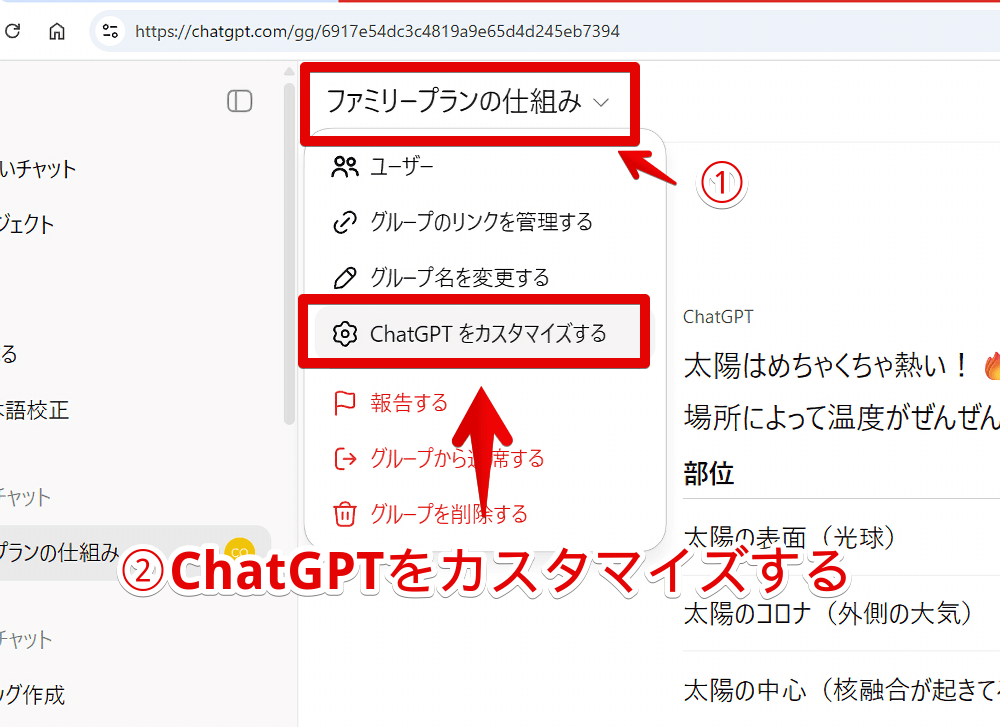1000x727 pixels.
Task: Choose 報告する in the dropdown menu
Action: tap(407, 403)
